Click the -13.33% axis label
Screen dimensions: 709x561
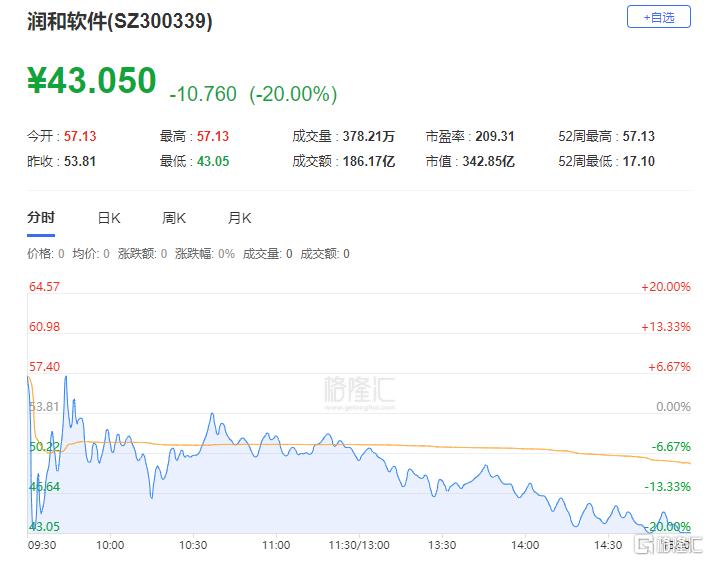tap(667, 486)
